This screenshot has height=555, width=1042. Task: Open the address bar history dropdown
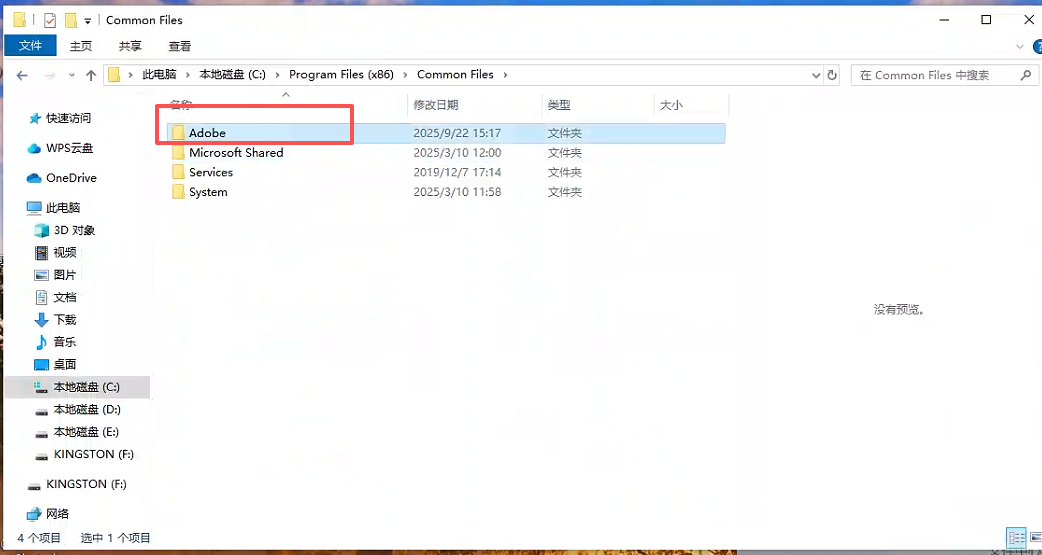(x=815, y=75)
